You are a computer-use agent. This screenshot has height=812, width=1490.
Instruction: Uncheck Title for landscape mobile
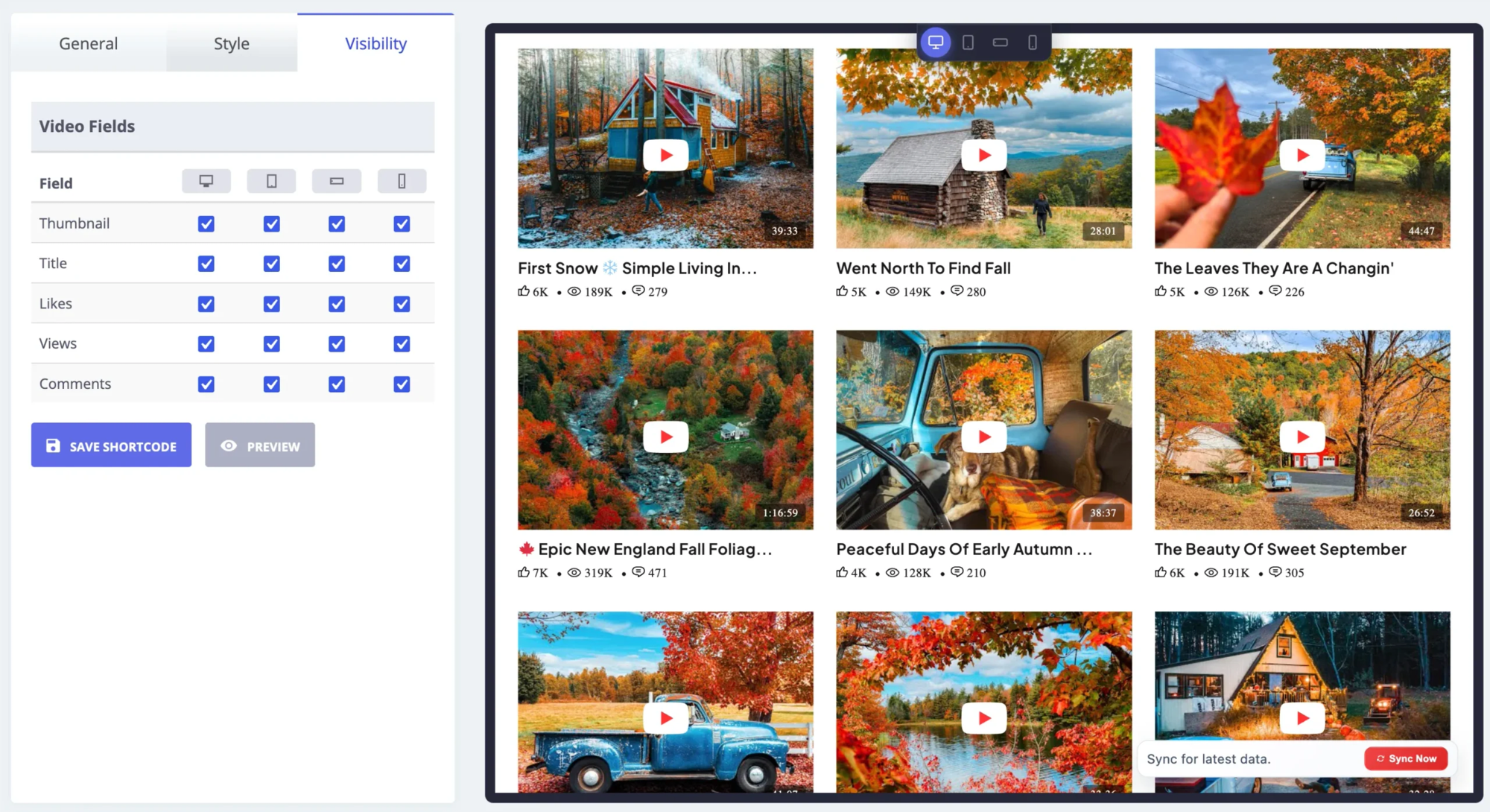[337, 264]
